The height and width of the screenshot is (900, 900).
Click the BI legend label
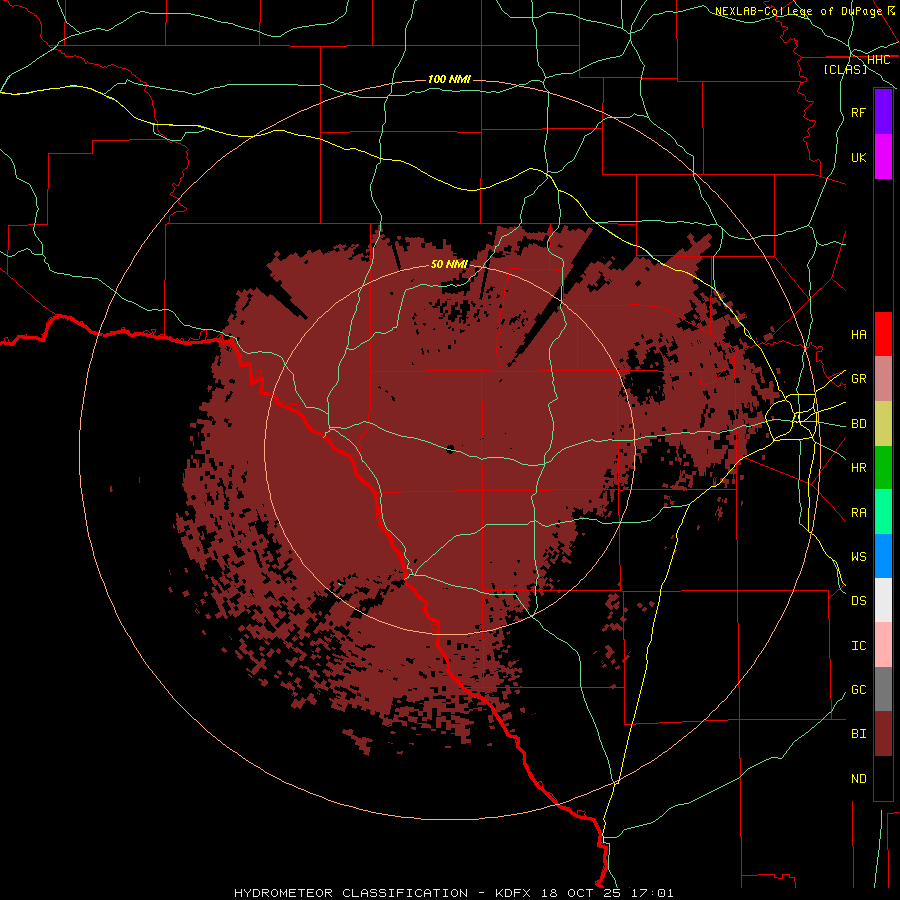pyautogui.click(x=859, y=734)
